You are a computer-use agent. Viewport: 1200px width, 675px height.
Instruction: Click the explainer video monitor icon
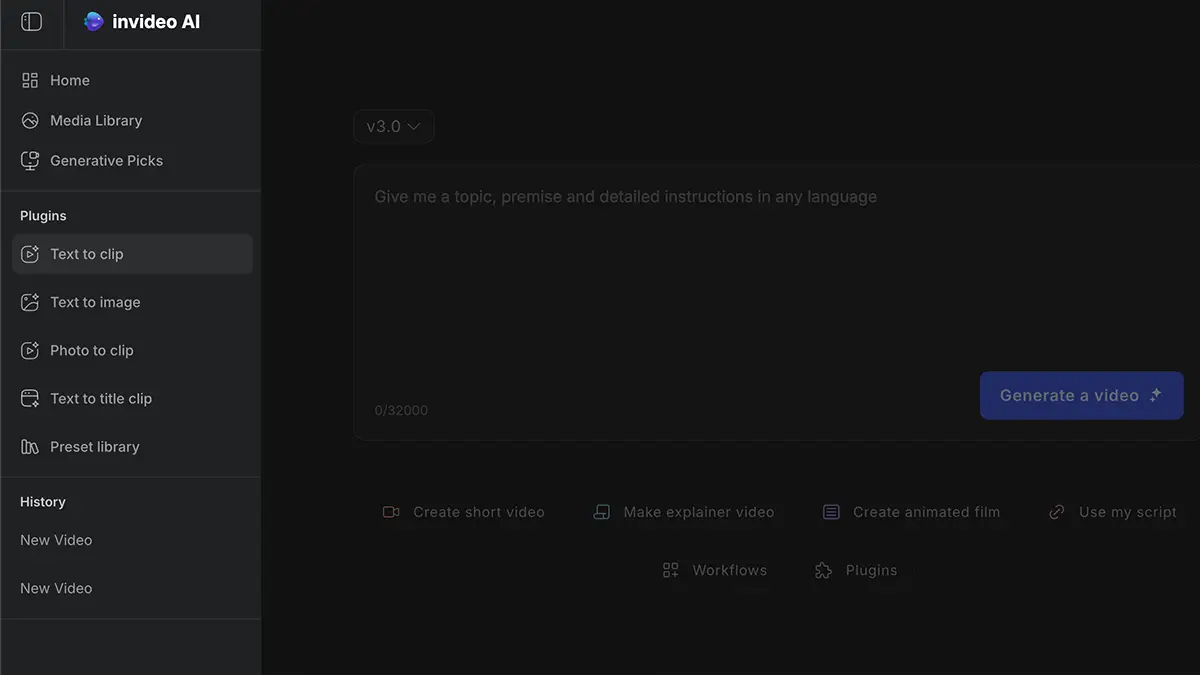(x=601, y=512)
